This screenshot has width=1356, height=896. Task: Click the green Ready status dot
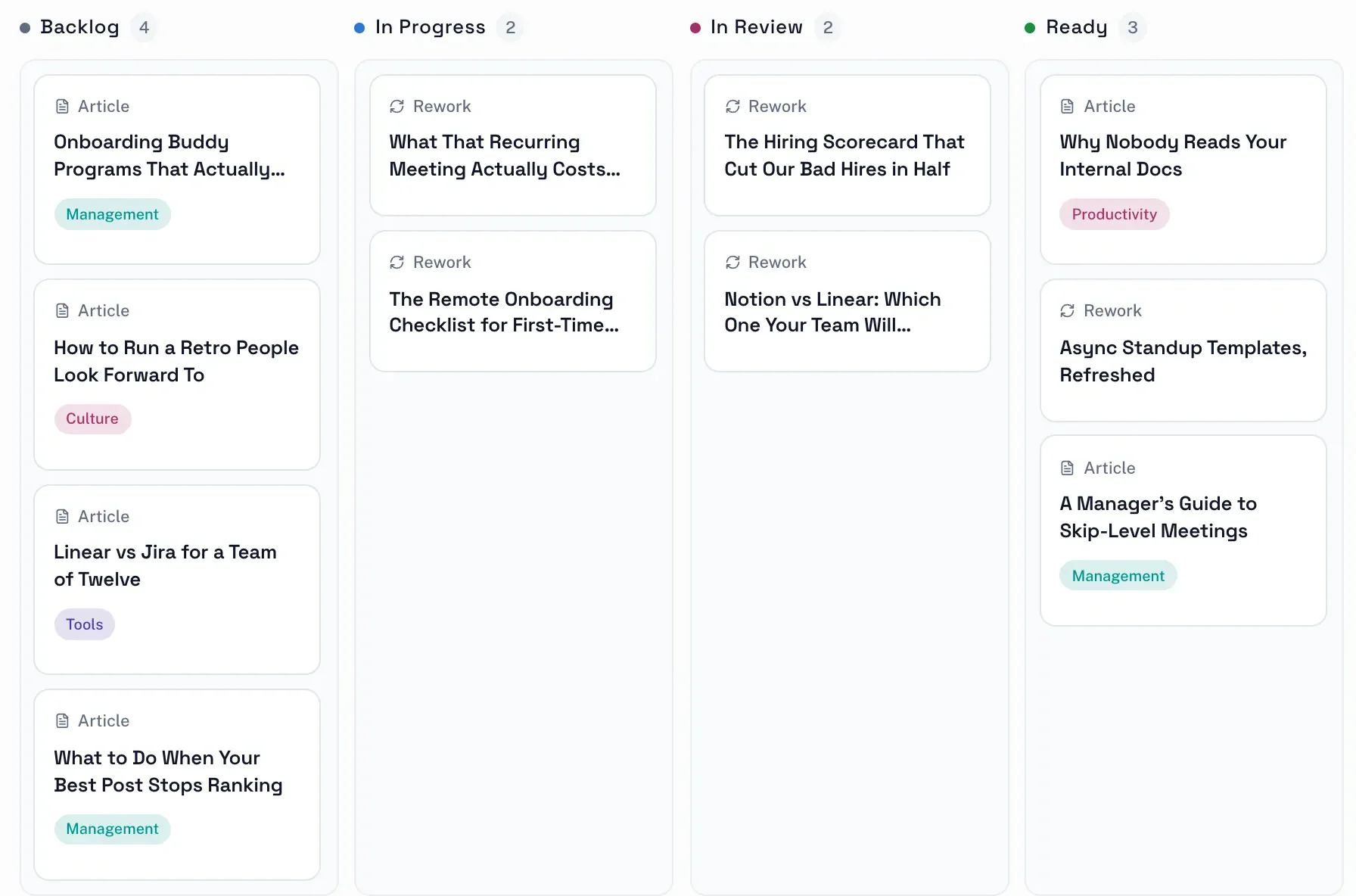pos(1030,28)
